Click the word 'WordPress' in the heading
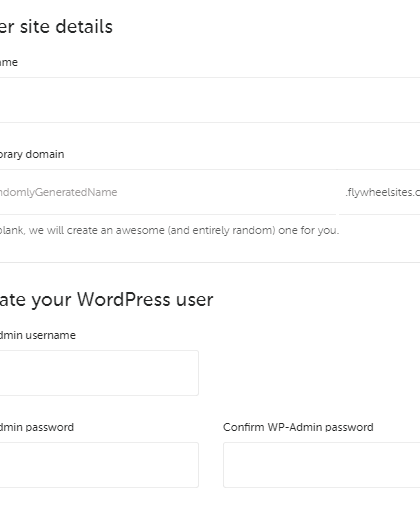This screenshot has height=518, width=420. [124, 299]
